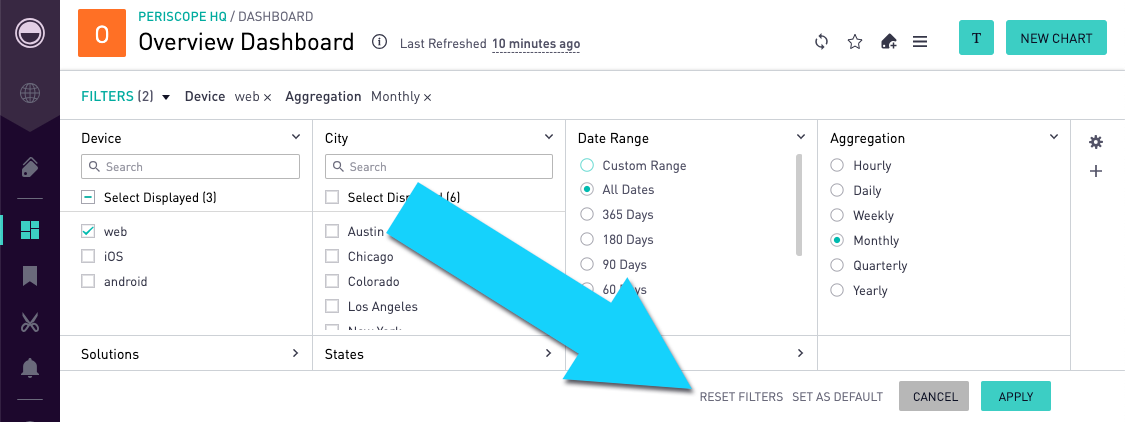Open the hamburger menu icon
This screenshot has width=1125, height=422.
tap(920, 42)
